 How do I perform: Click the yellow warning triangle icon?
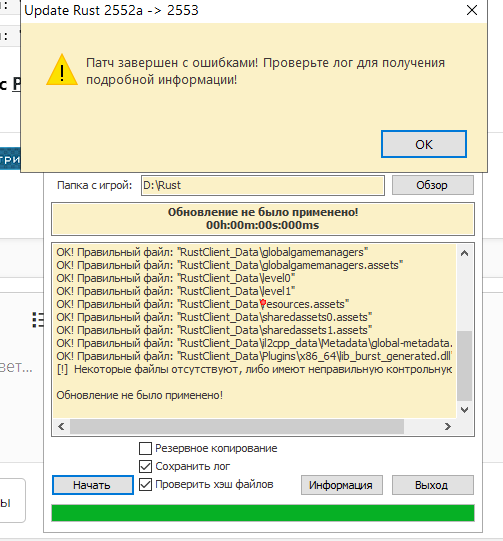pos(62,70)
